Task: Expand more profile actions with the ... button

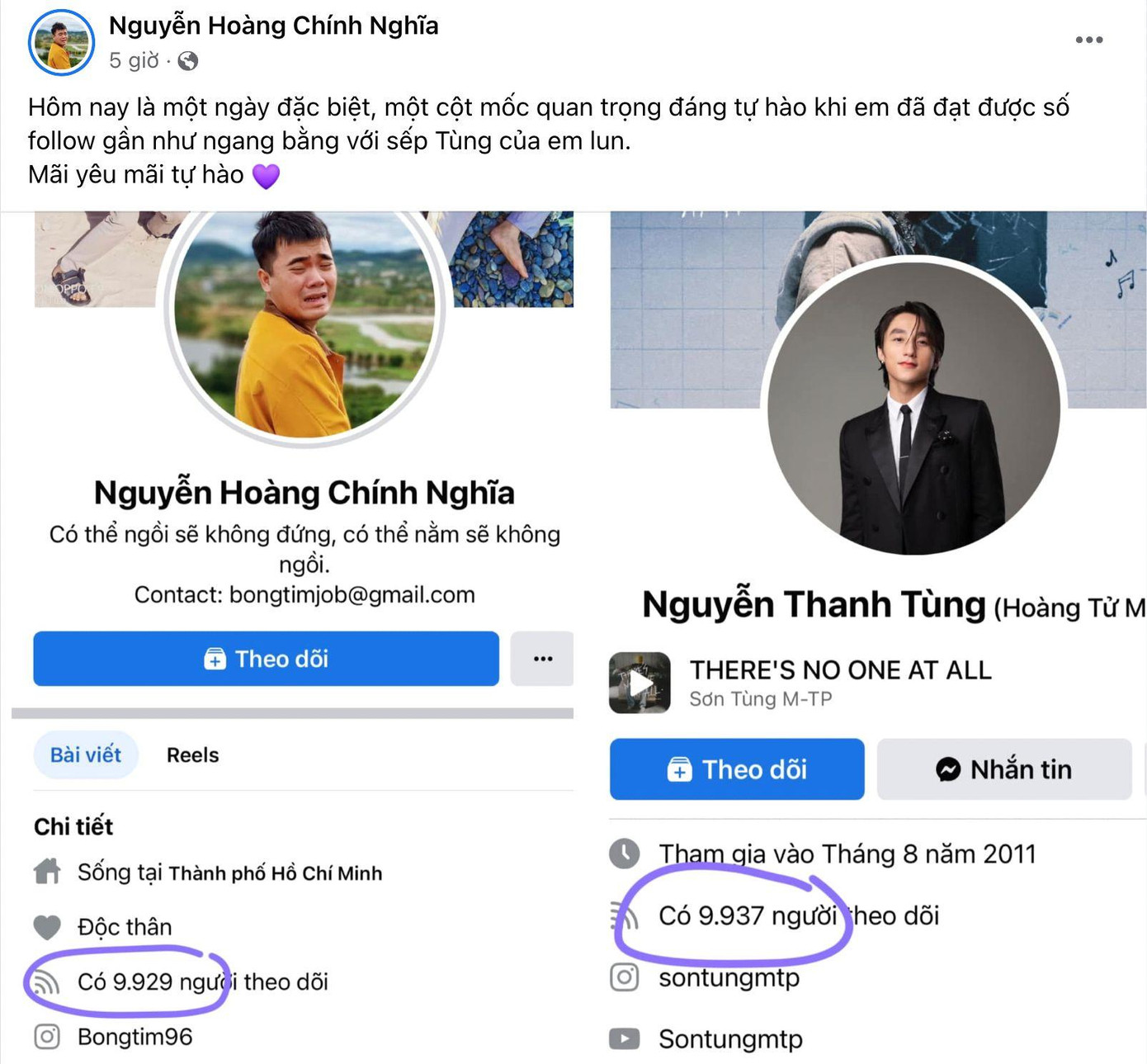Action: (542, 658)
